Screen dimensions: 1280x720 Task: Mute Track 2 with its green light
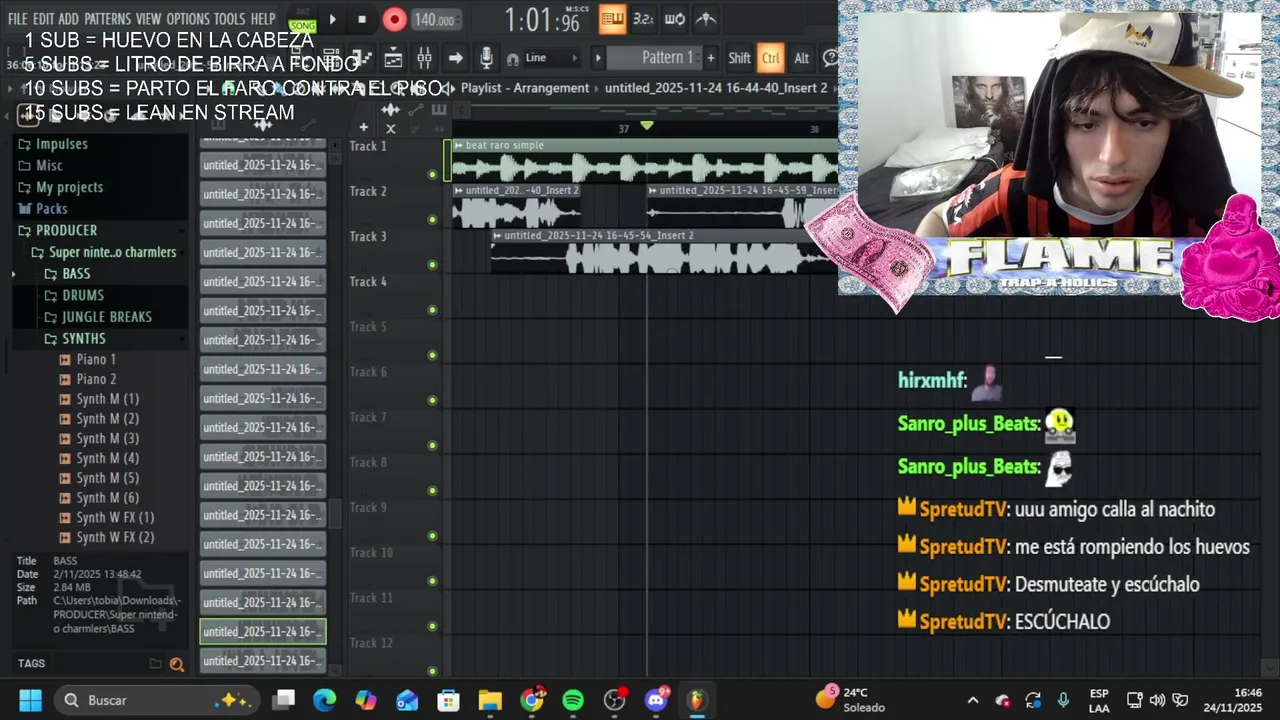click(432, 219)
